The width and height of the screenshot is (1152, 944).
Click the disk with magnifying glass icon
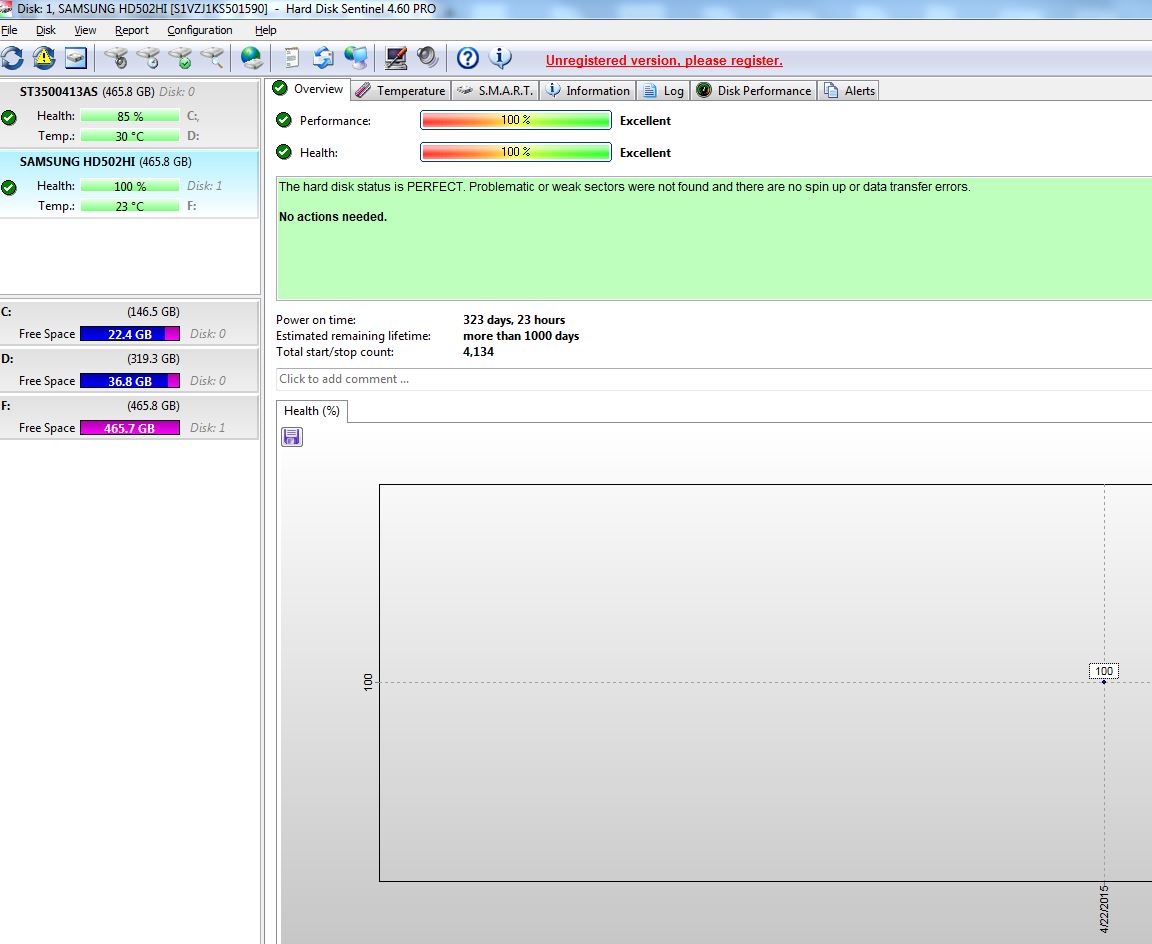coord(212,58)
